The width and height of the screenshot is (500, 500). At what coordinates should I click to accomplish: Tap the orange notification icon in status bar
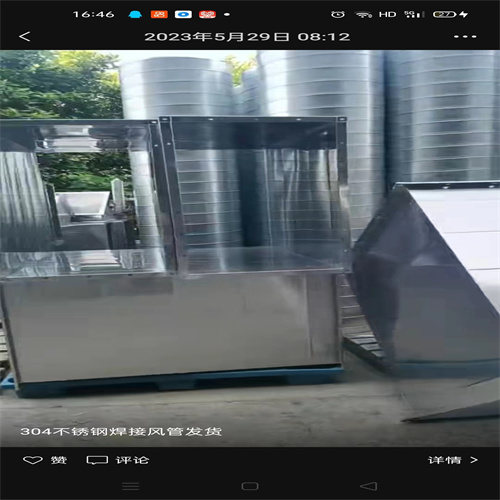[159, 14]
